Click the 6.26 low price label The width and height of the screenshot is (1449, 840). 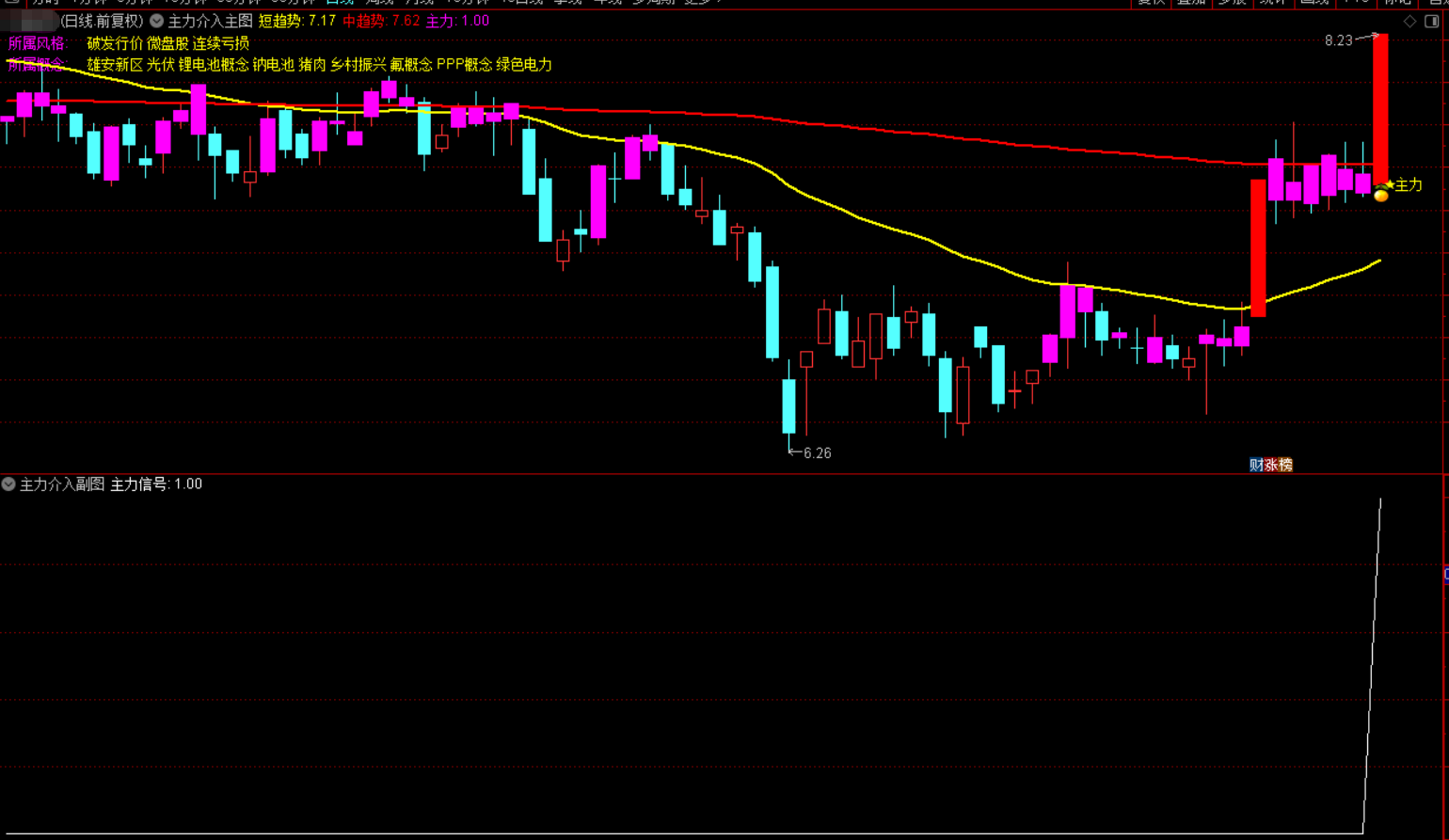click(818, 453)
